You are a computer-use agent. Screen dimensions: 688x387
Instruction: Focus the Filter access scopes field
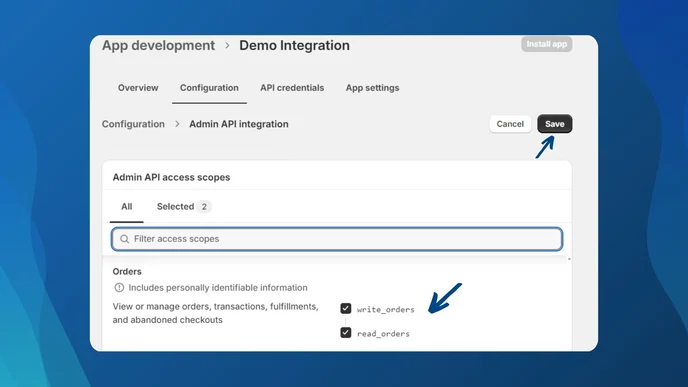(x=337, y=239)
